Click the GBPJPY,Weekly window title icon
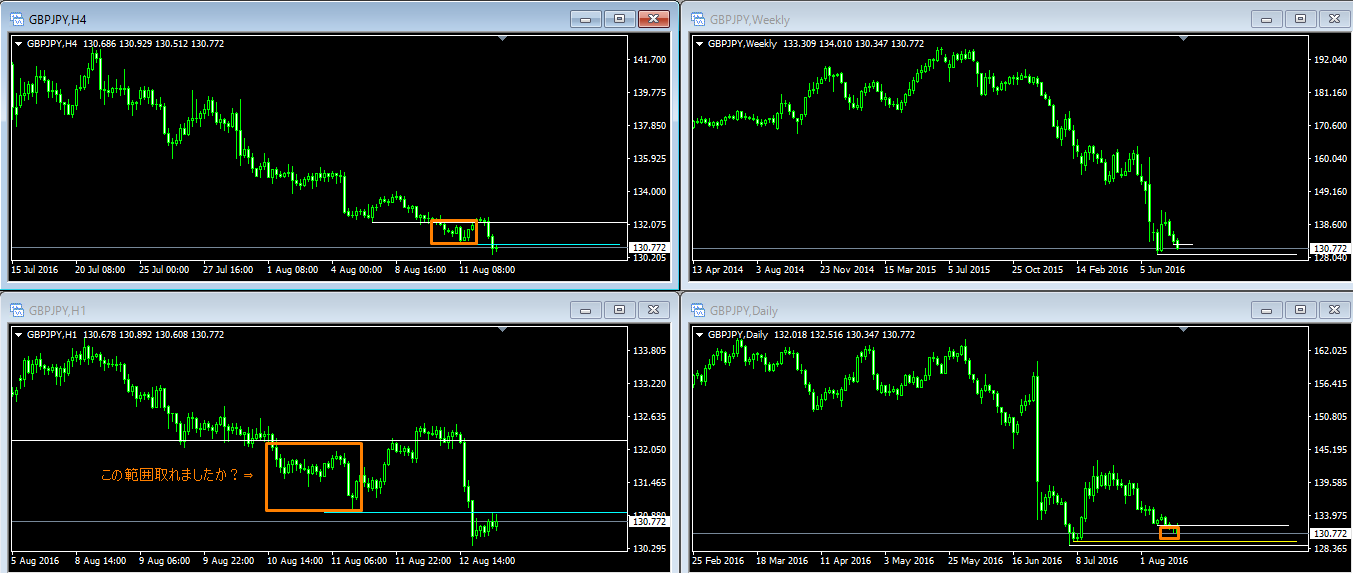This screenshot has width=1353, height=573. 696,18
